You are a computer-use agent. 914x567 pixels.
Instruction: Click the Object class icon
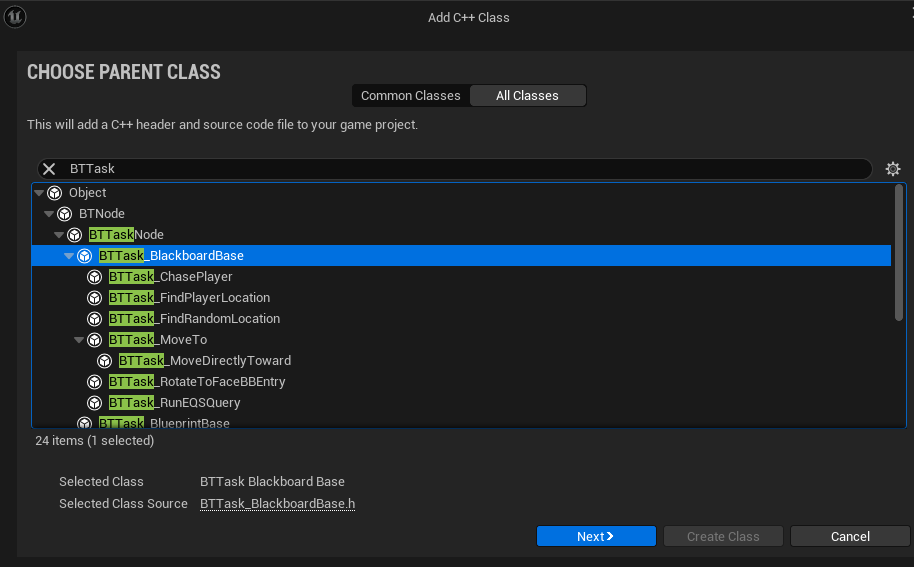click(x=55, y=193)
